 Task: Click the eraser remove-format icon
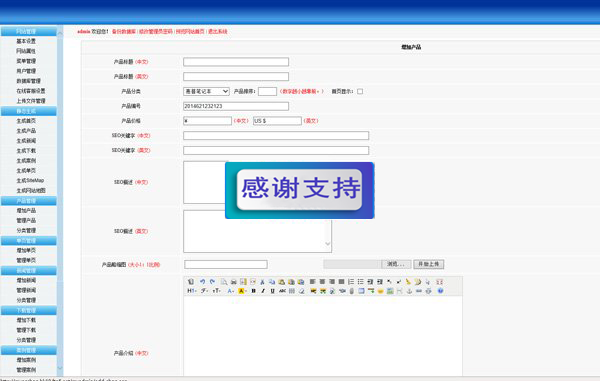(301, 291)
